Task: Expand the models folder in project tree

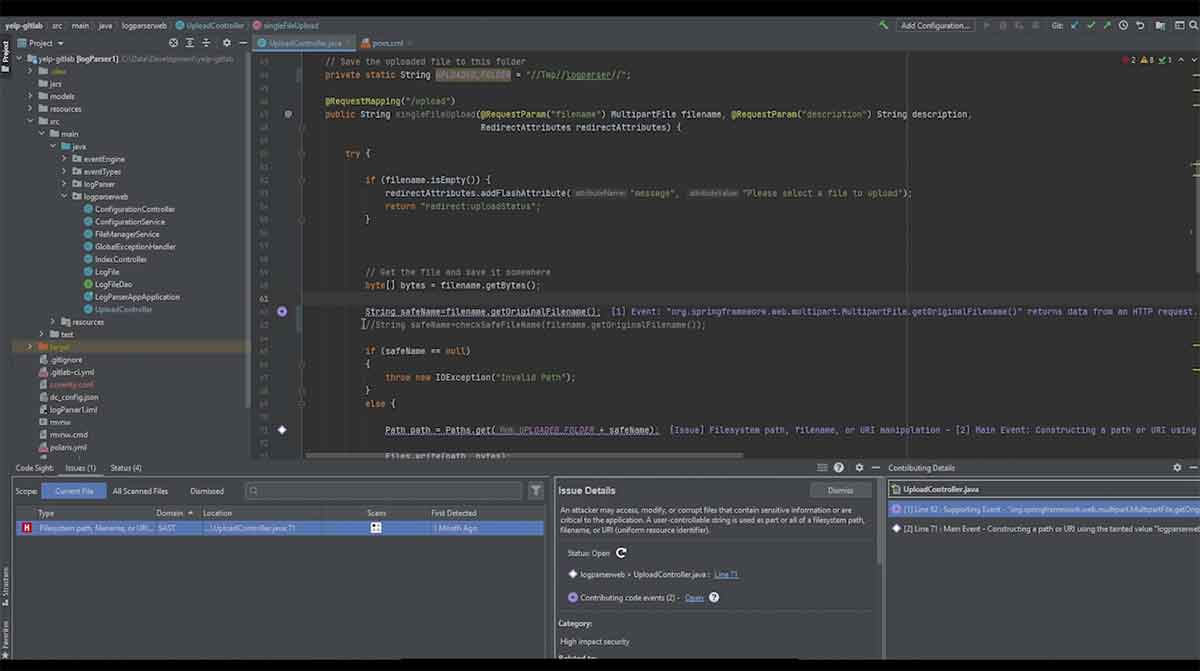Action: pyautogui.click(x=31, y=96)
